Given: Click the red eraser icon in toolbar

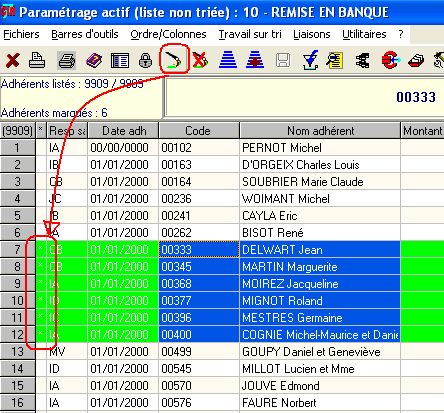Looking at the screenshot, I should (x=416, y=61).
